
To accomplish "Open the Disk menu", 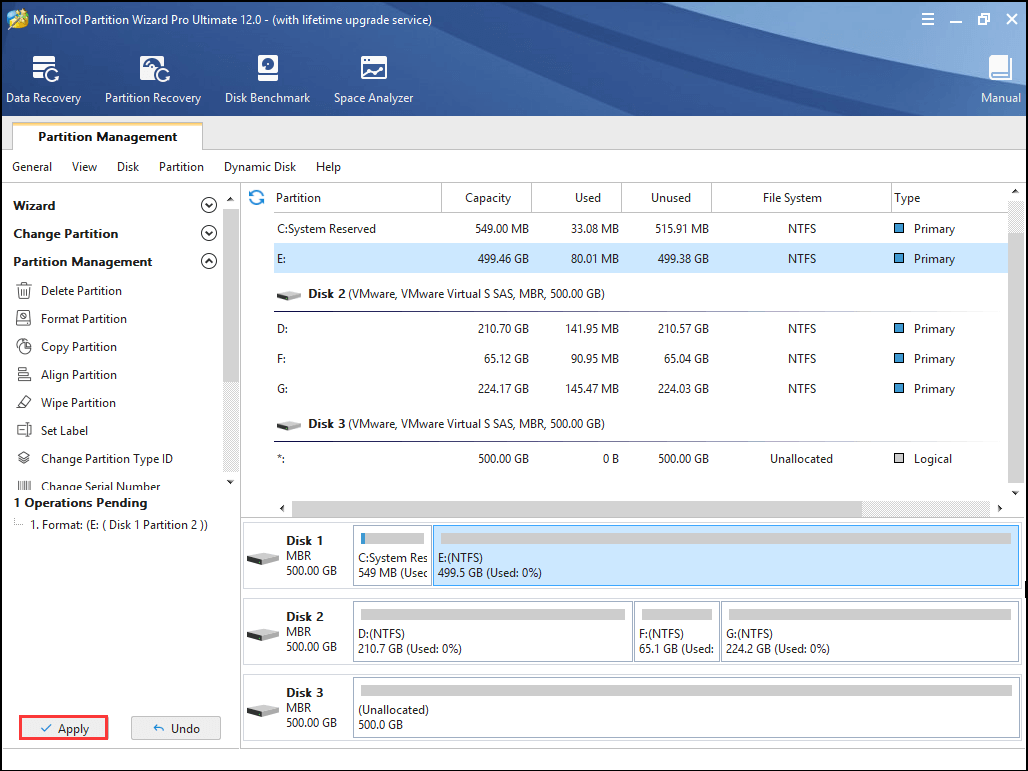I will pos(128,167).
